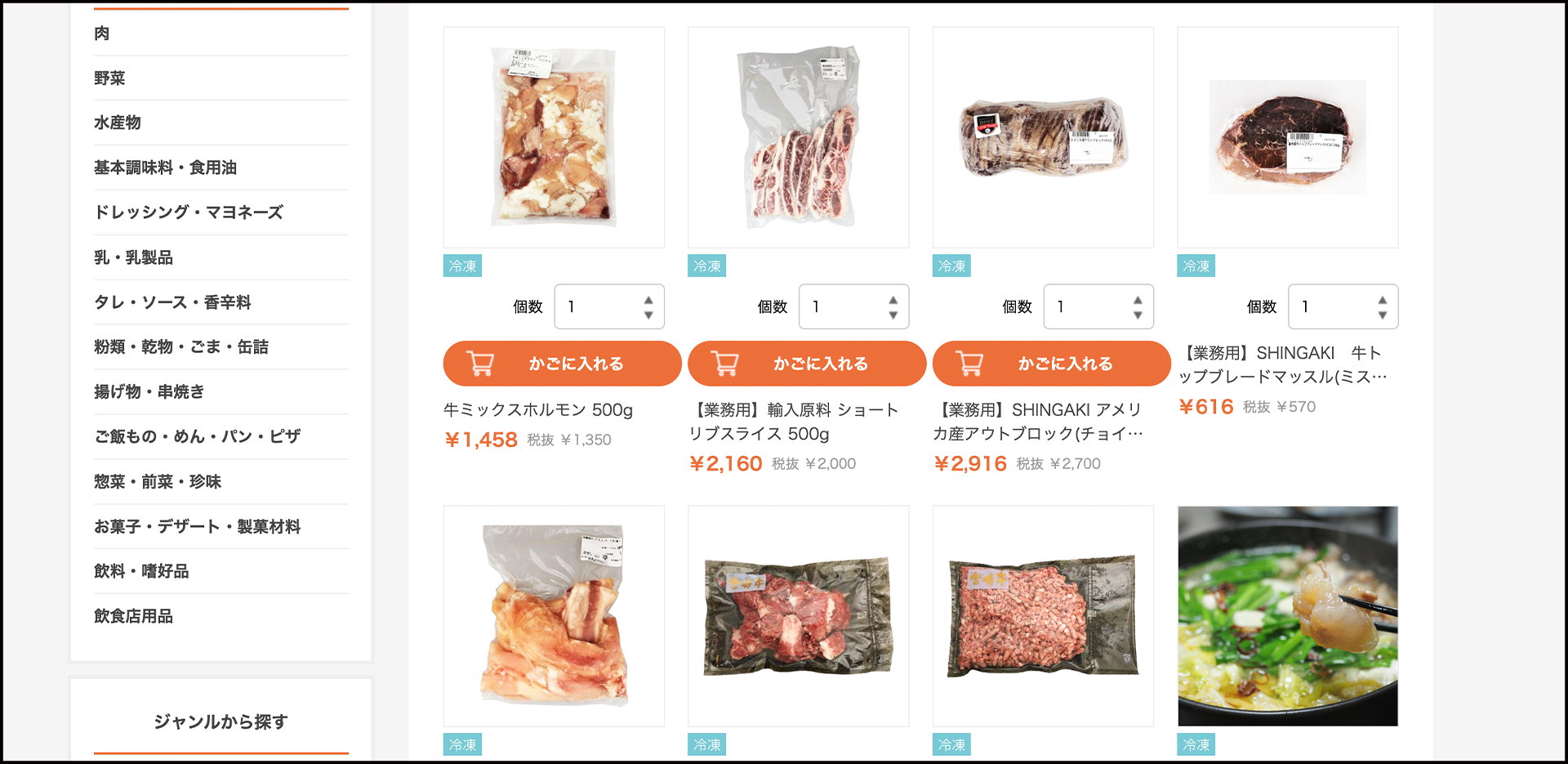Open the minced meat package thumbnail

click(1043, 616)
